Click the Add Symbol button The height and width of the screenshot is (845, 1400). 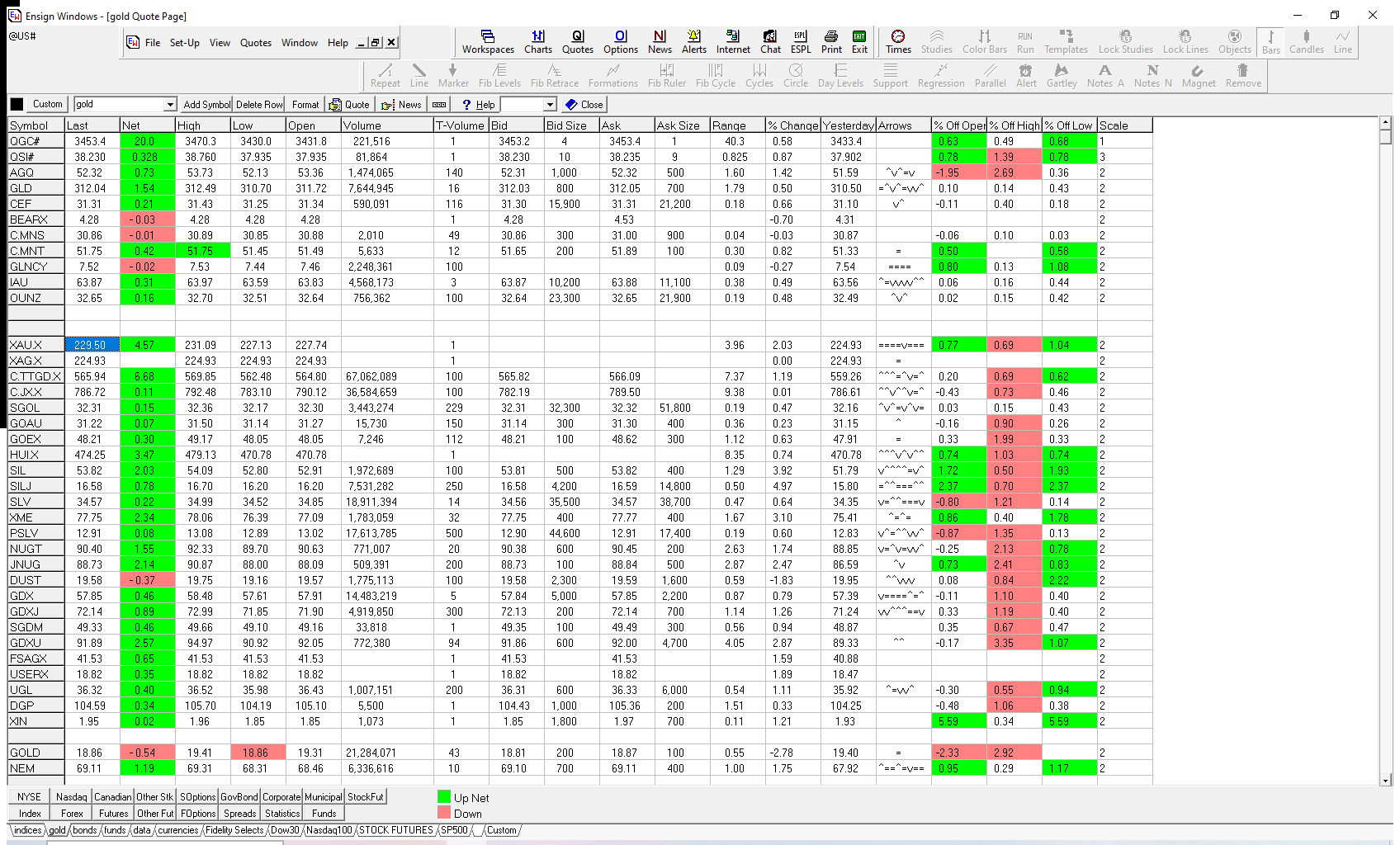click(x=206, y=105)
